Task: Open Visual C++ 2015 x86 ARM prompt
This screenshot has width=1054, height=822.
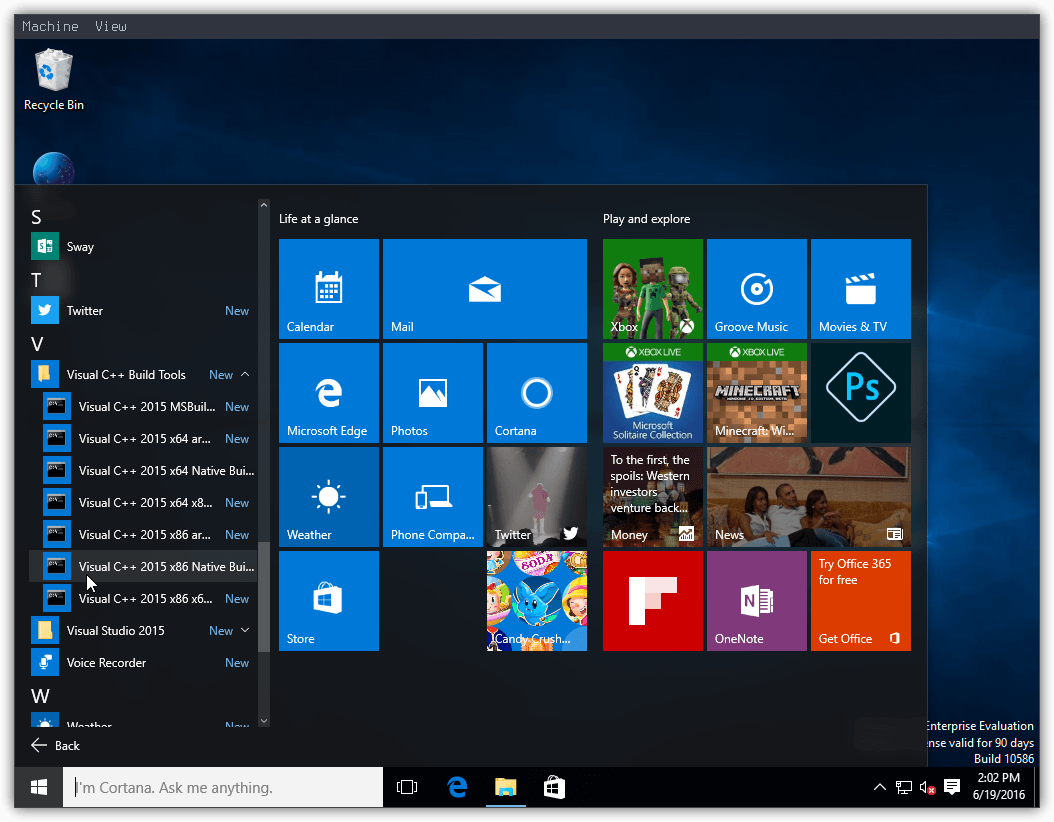Action: tap(143, 534)
